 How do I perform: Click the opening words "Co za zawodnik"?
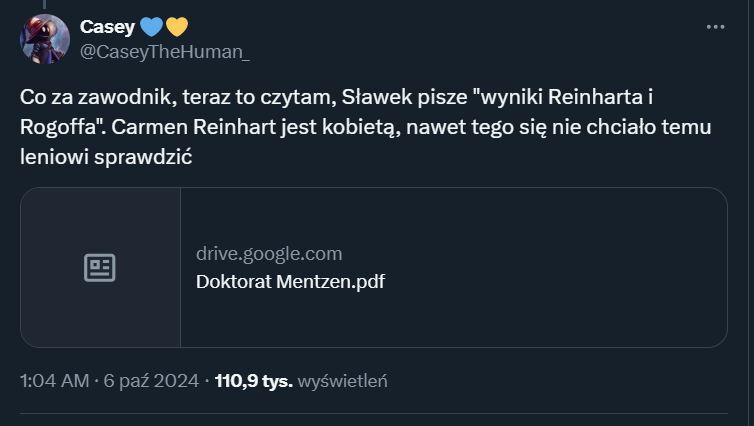tap(85, 97)
